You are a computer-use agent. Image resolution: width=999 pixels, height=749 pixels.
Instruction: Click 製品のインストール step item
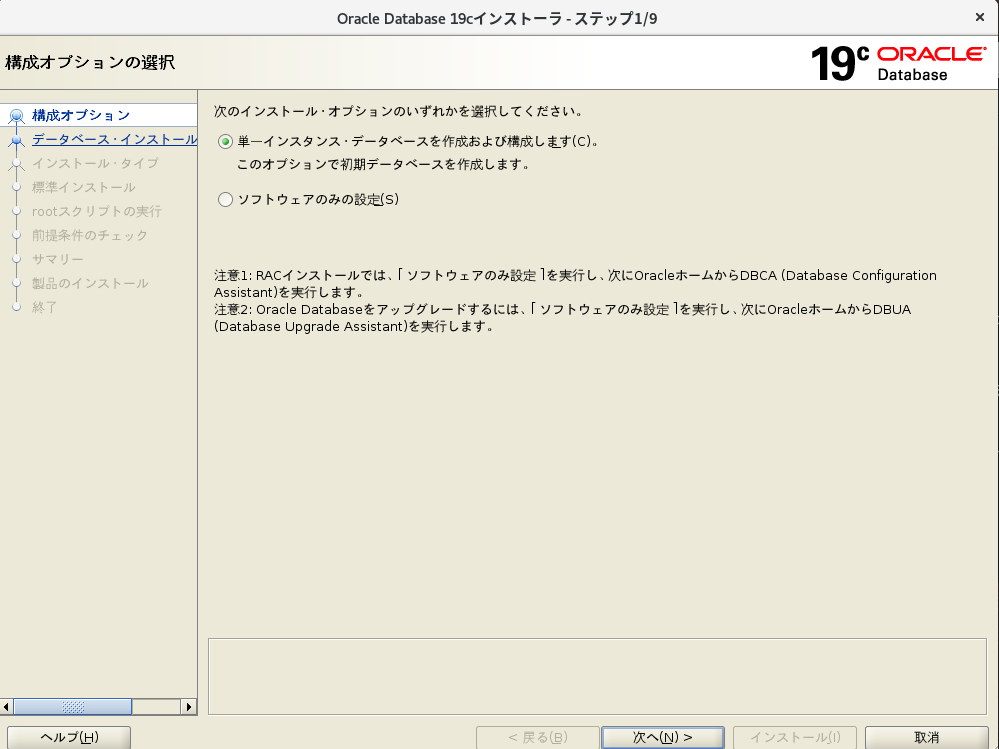click(x=90, y=283)
